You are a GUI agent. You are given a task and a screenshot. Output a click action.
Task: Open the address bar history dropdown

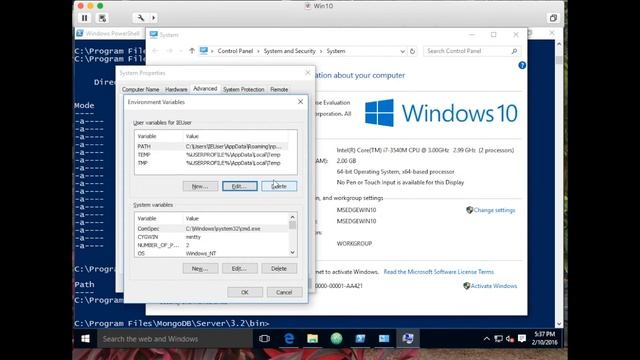(x=402, y=51)
